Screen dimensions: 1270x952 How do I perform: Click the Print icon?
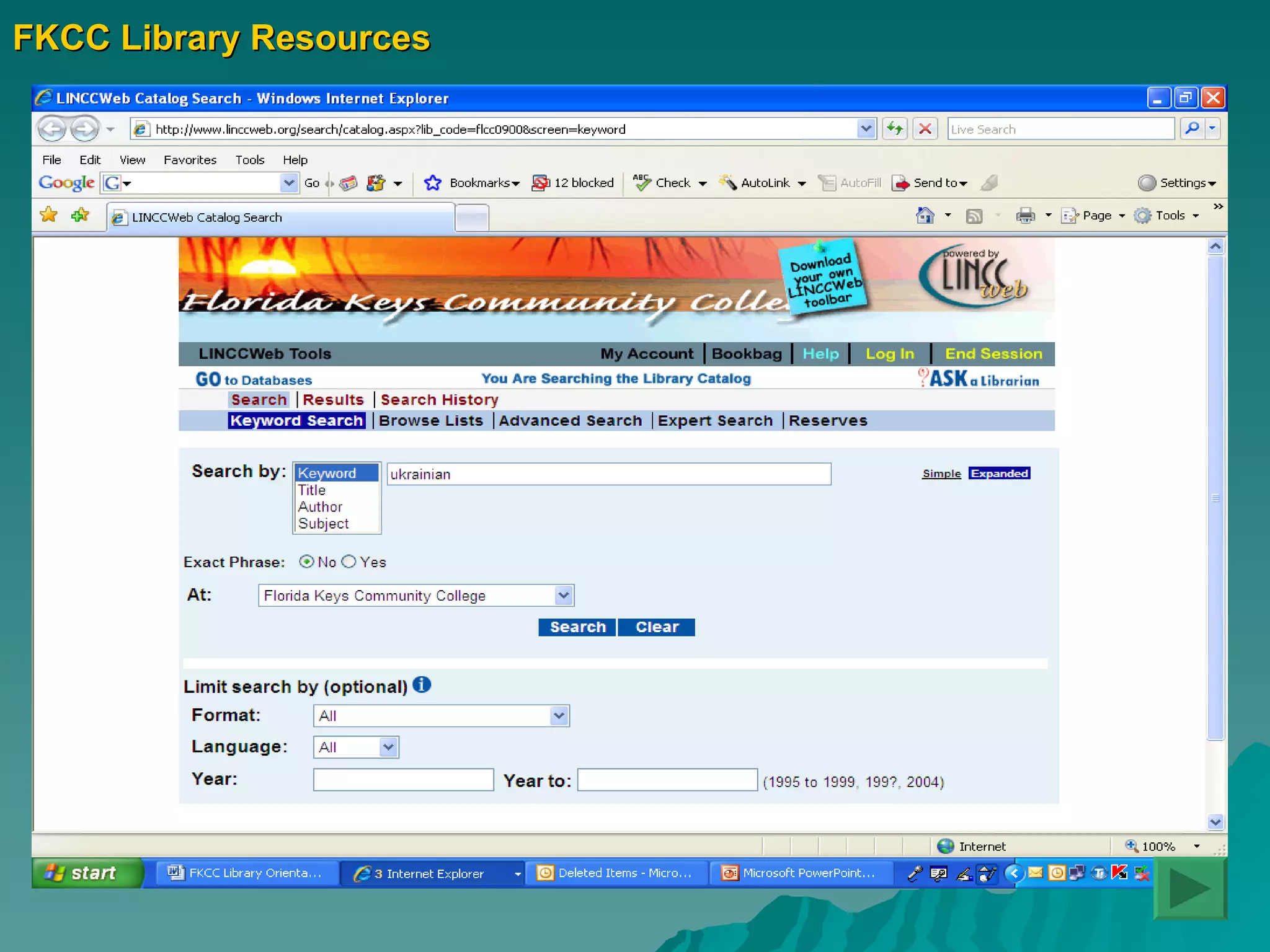point(1025,215)
